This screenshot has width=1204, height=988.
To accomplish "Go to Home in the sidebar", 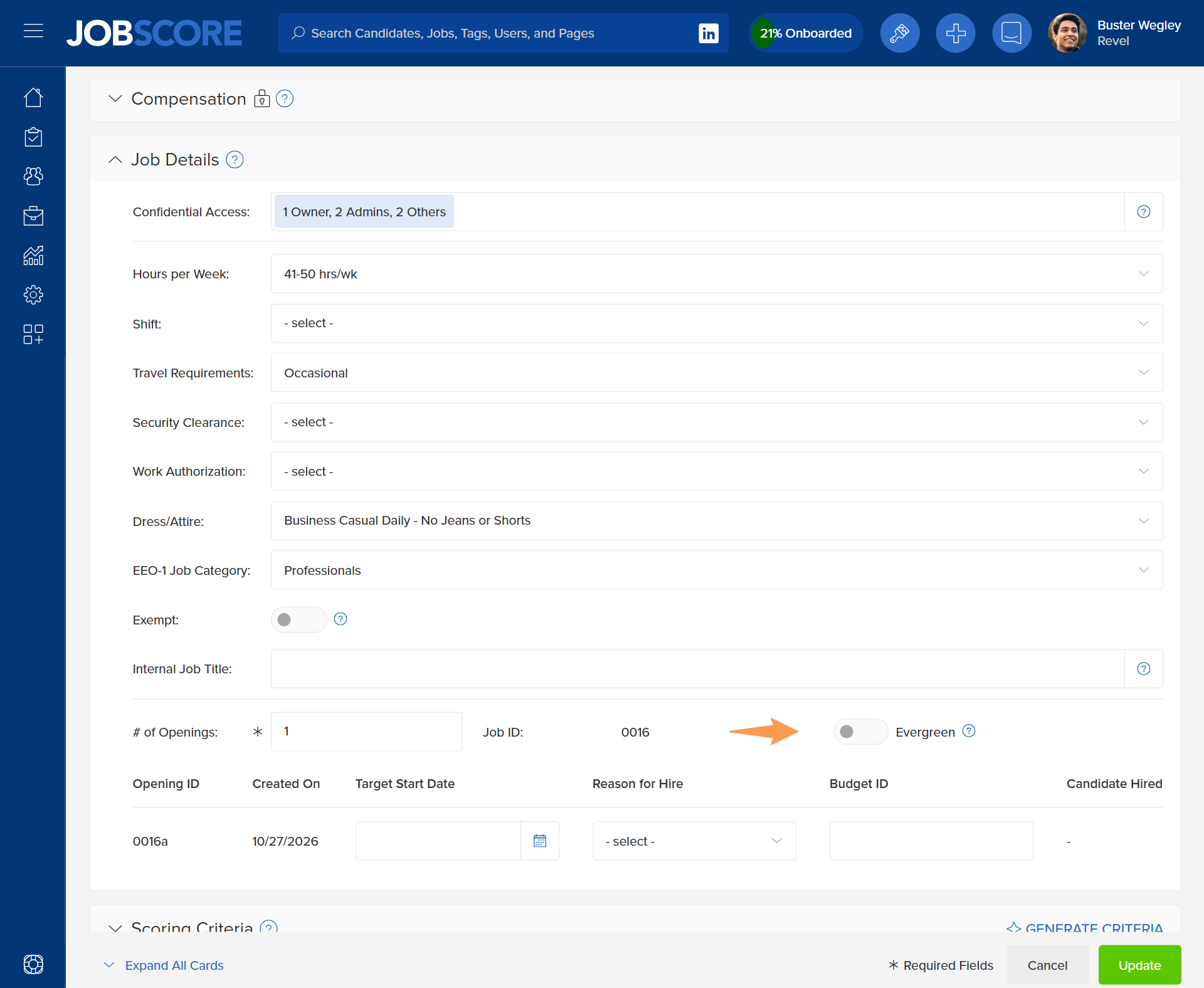I will click(x=33, y=98).
